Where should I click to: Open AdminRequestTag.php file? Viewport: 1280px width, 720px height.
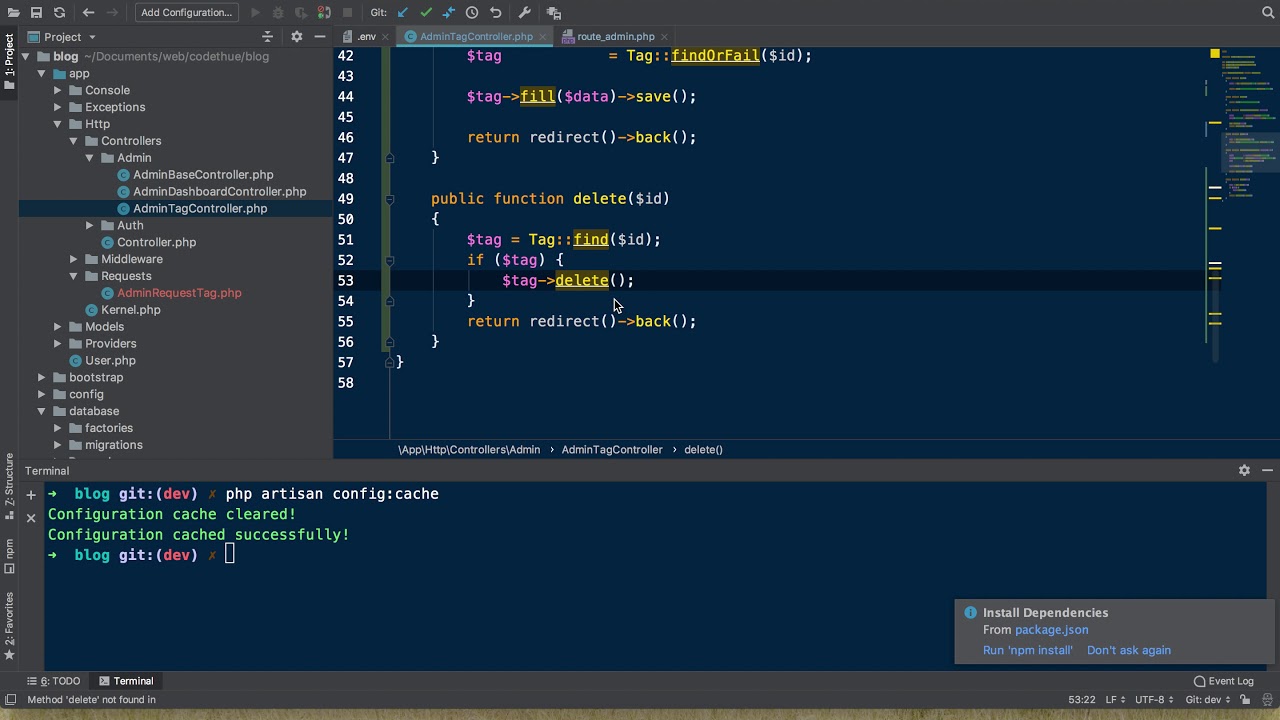point(171,293)
